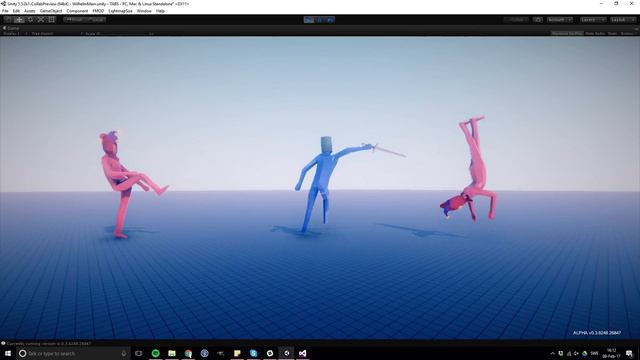The image size is (640, 360).
Task: Select the Rotate tool in Unity toolbar
Action: coord(30,20)
